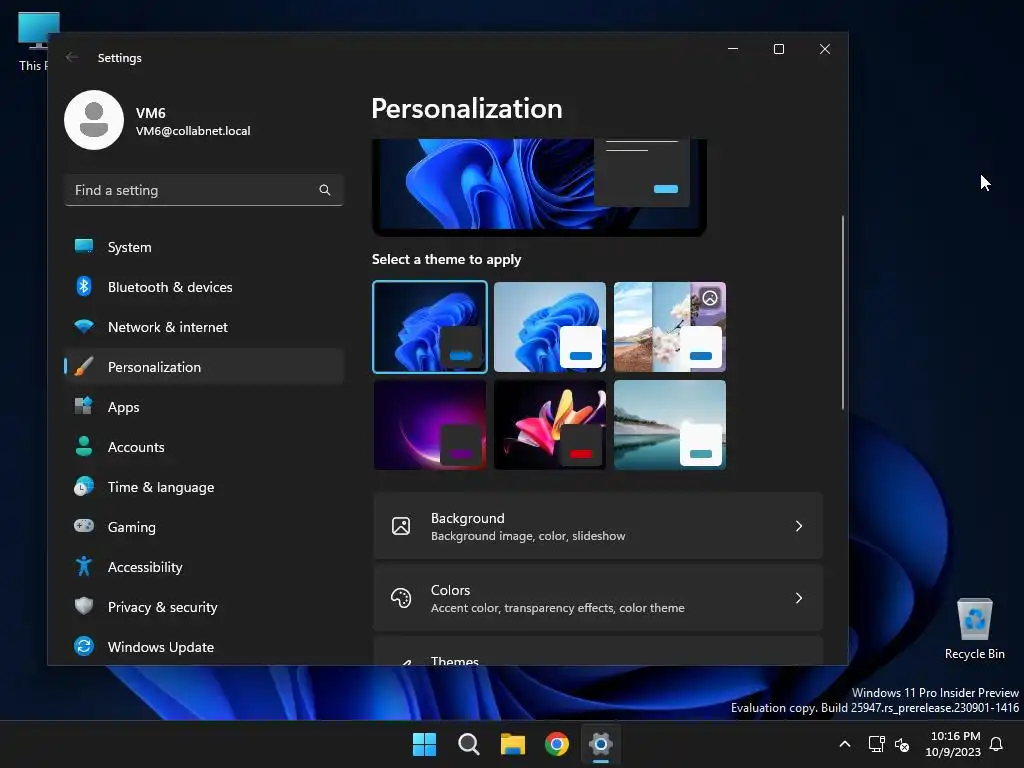Viewport: 1024px width, 768px height.
Task: Open the Apps category
Action: pyautogui.click(x=204, y=407)
